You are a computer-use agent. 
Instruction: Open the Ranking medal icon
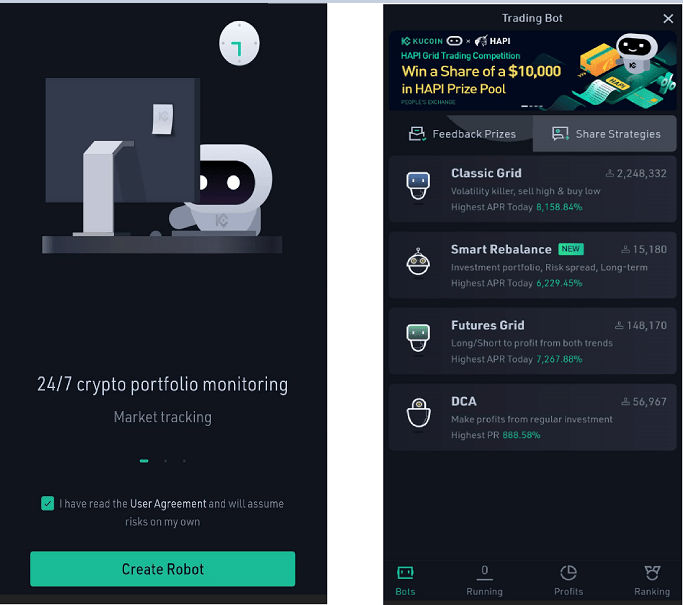pyautogui.click(x=652, y=573)
